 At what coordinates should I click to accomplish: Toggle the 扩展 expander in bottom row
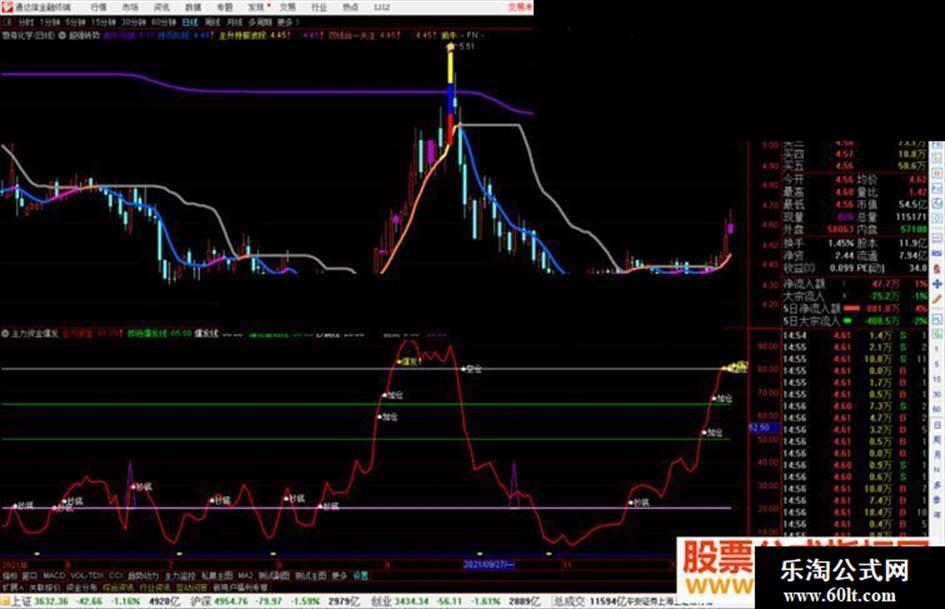click(x=13, y=587)
